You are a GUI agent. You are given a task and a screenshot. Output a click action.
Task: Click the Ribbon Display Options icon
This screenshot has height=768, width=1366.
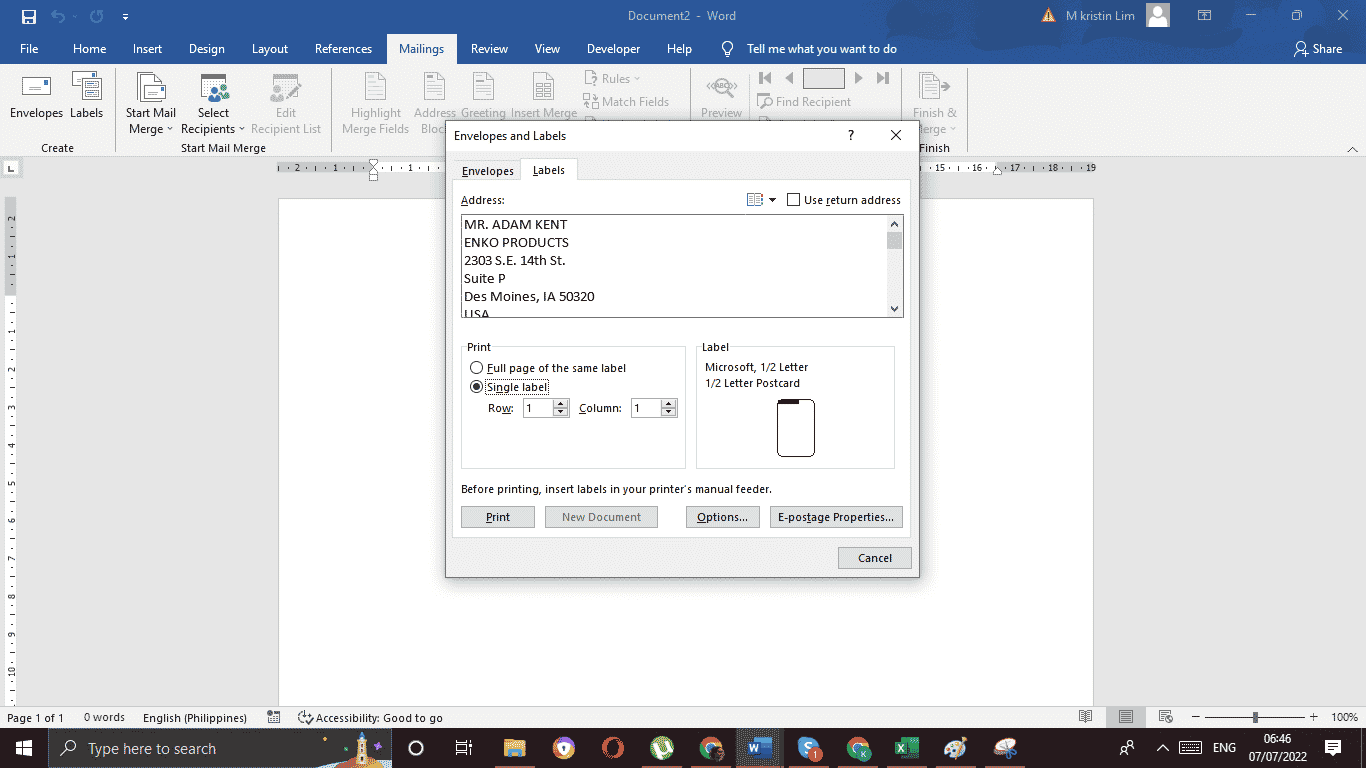point(1205,16)
